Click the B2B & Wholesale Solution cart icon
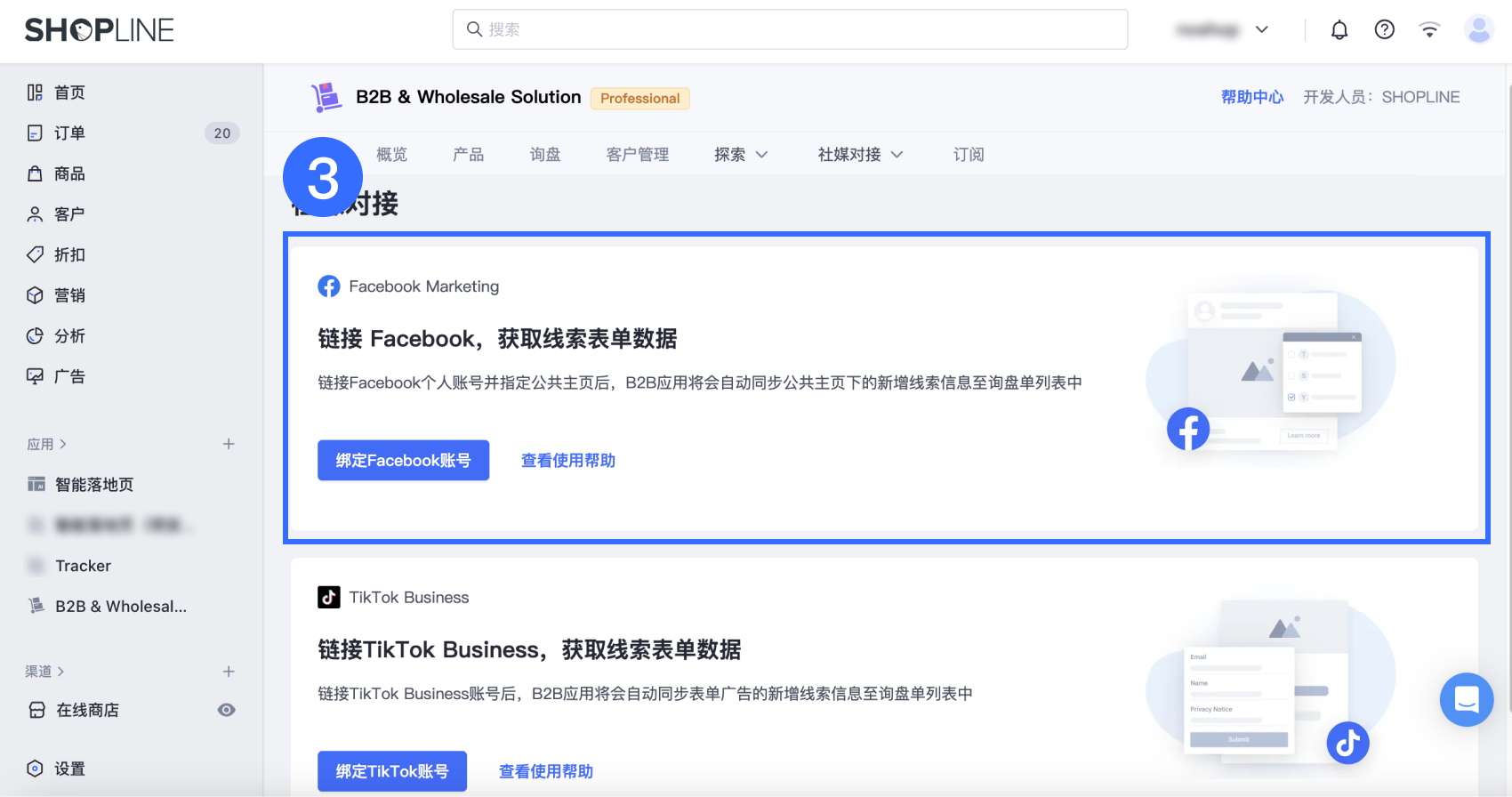The width and height of the screenshot is (1512, 797). coord(326,97)
